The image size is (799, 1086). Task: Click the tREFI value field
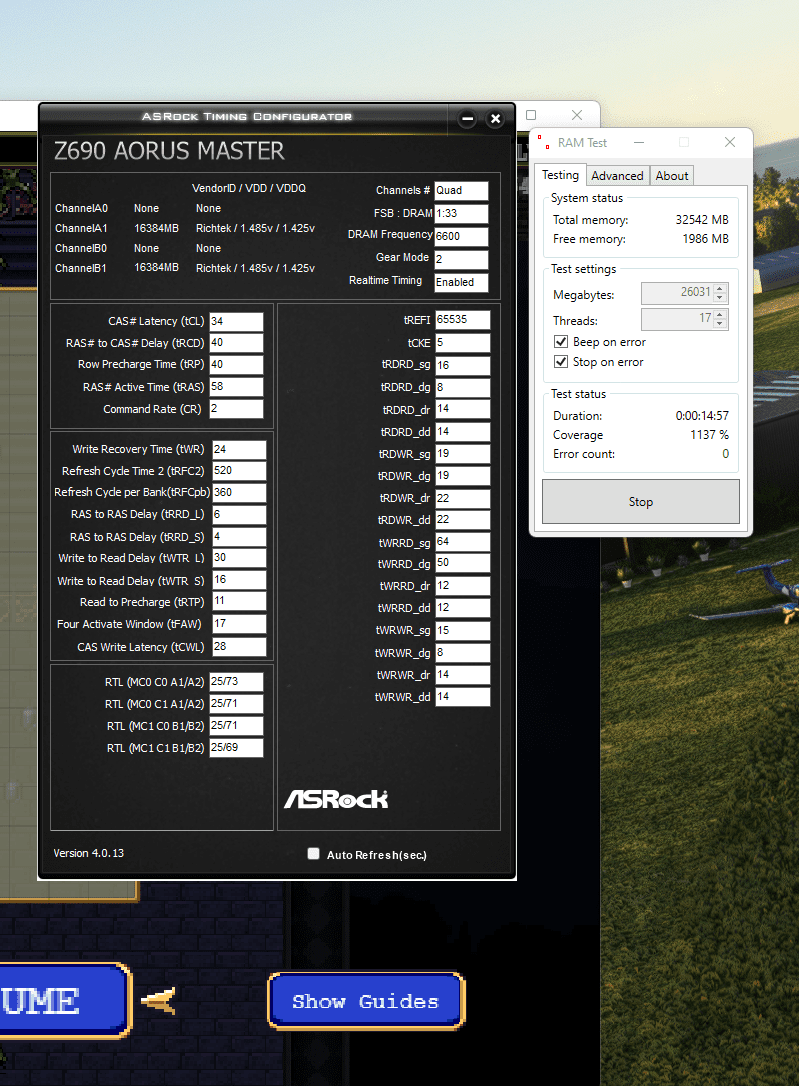[x=463, y=319]
